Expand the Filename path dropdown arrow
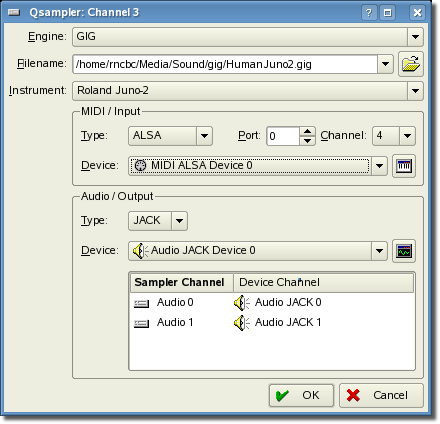Viewport: 440px width, 424px height. 385,64
